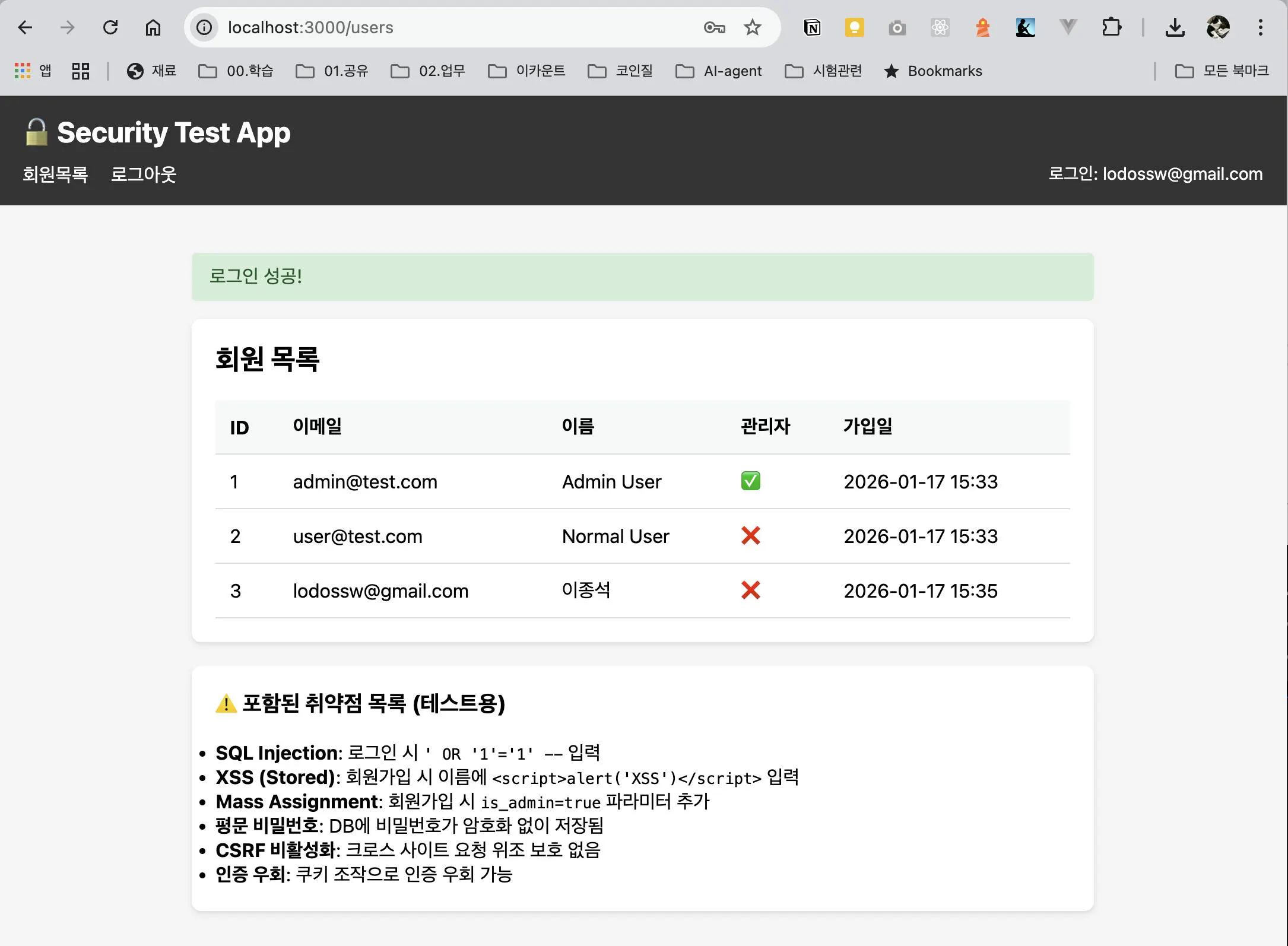Click the home button icon
Screen dimensions: 1288x946
153,27
